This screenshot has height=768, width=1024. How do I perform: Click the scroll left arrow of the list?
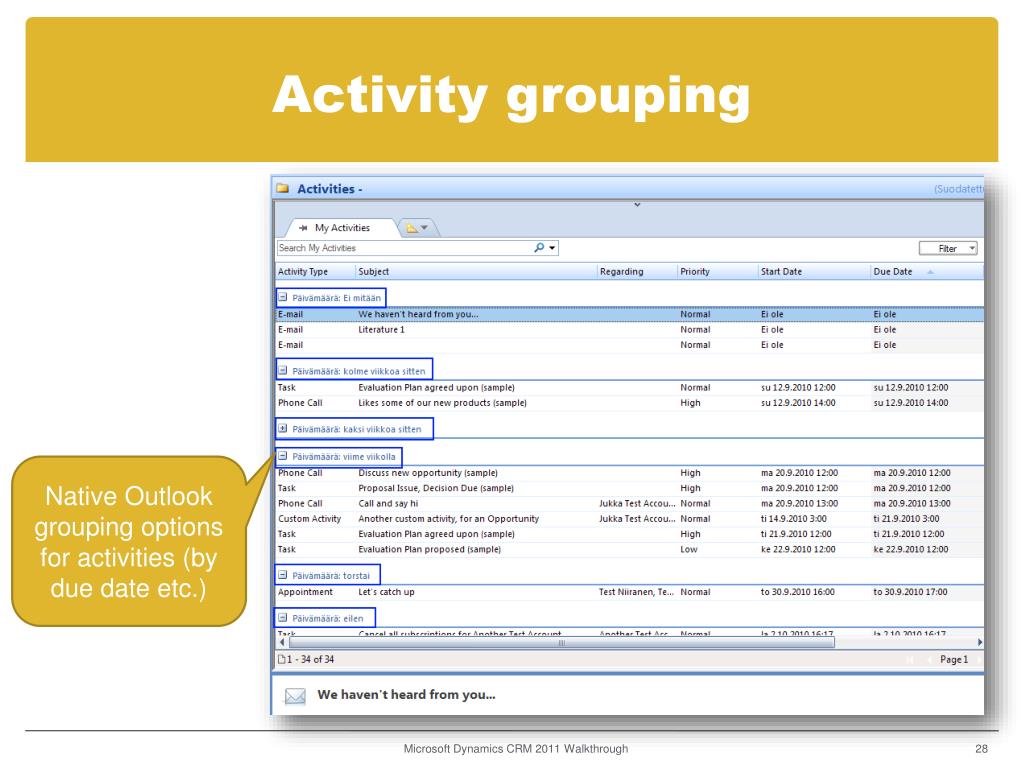pos(281,643)
